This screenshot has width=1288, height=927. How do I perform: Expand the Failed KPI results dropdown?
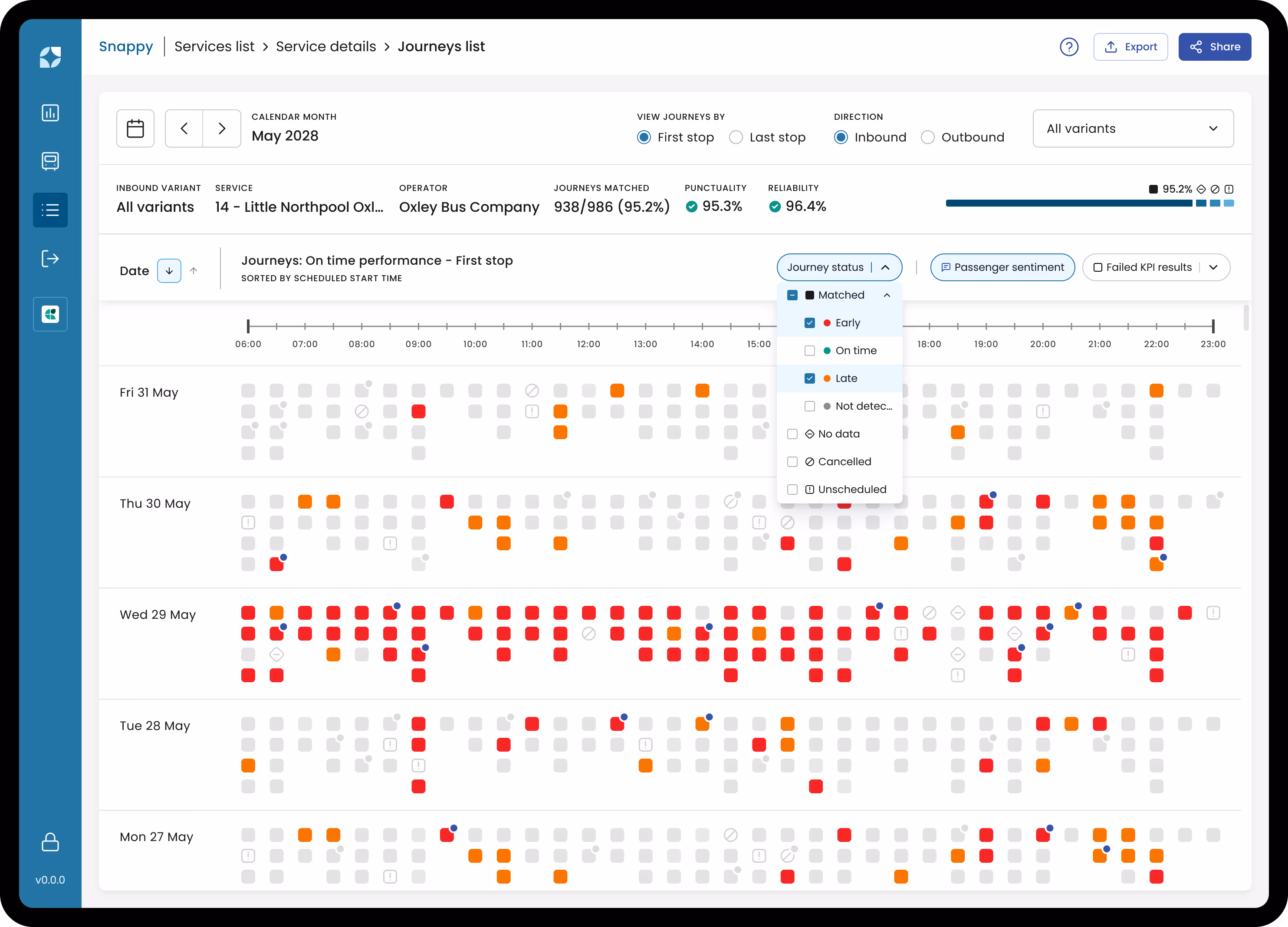pyautogui.click(x=1214, y=267)
